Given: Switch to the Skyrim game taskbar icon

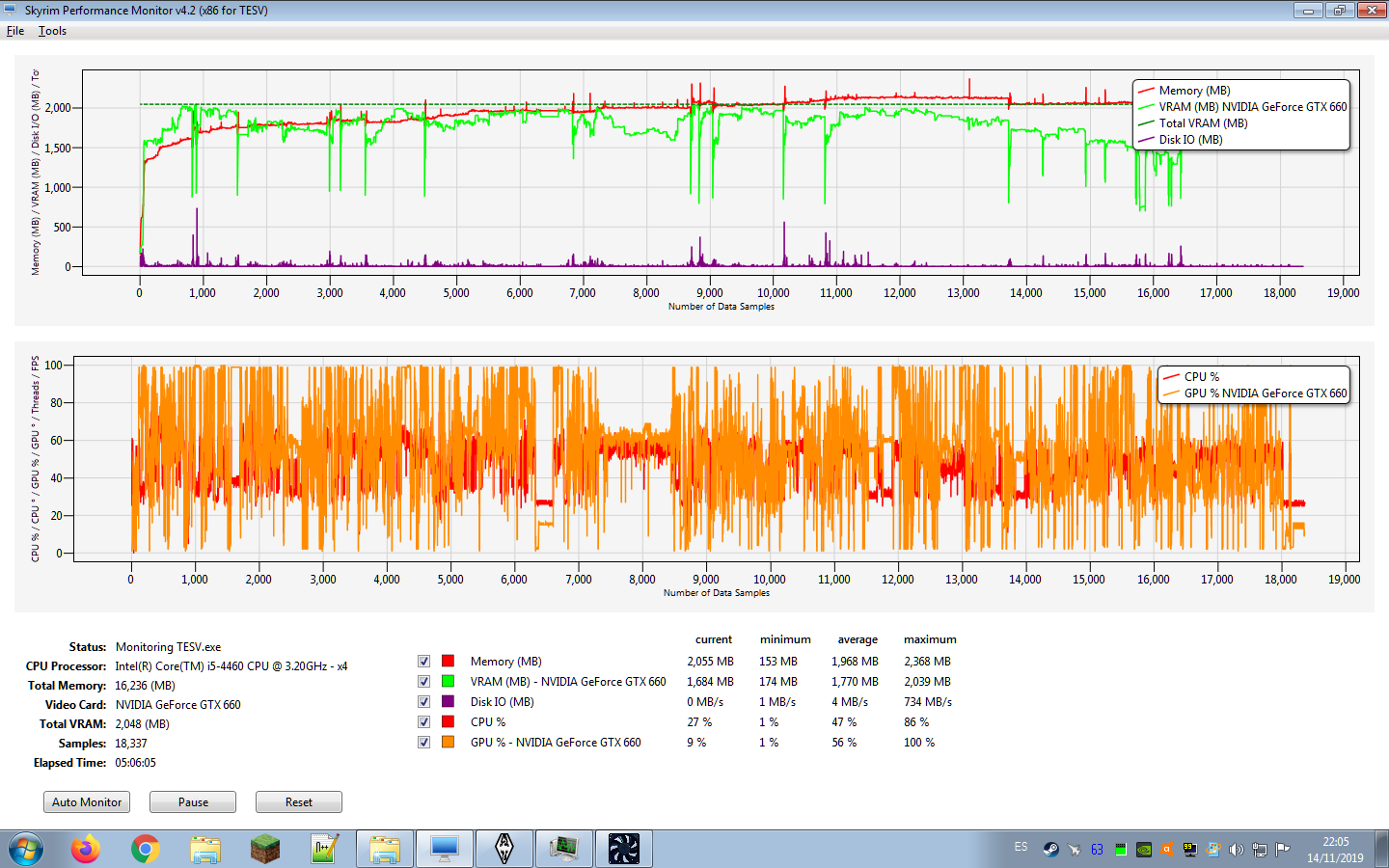Looking at the screenshot, I should point(504,849).
